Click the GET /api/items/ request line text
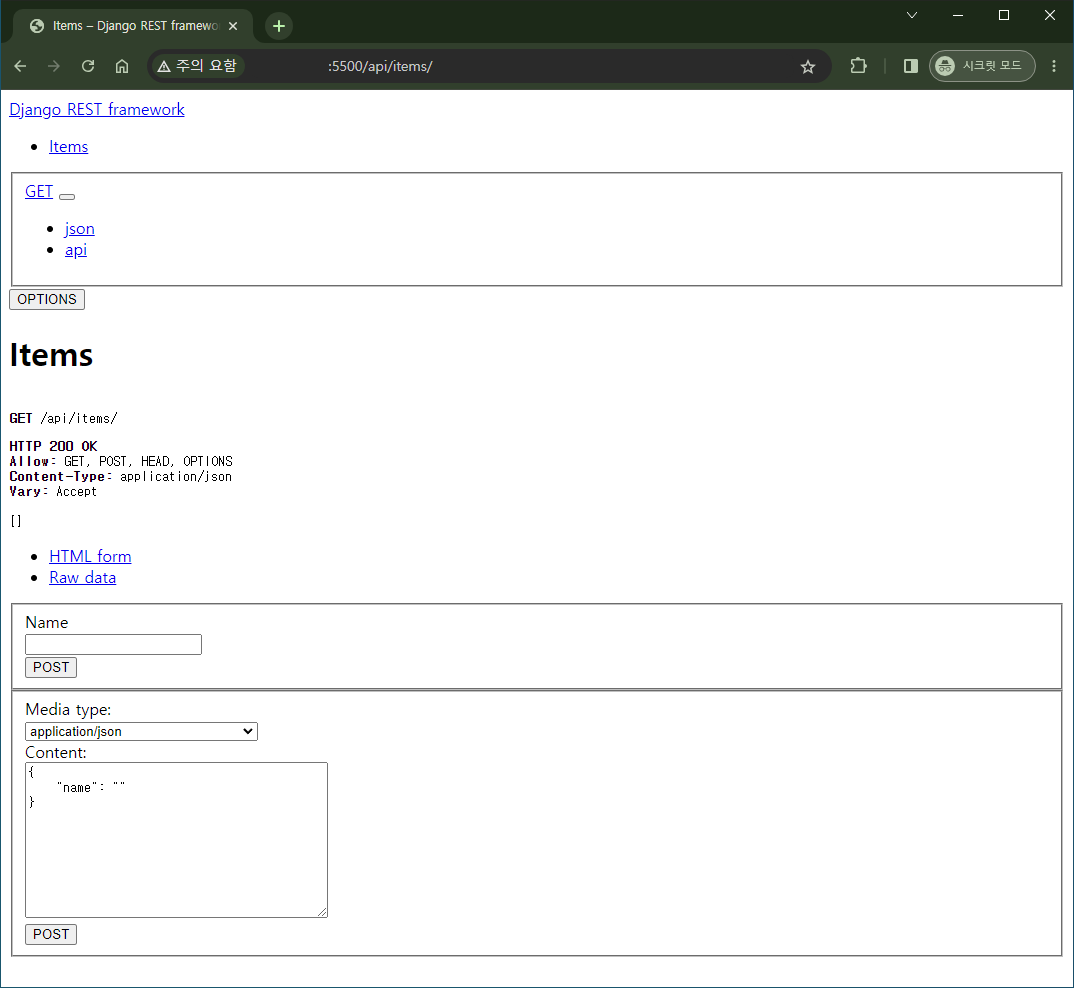The width and height of the screenshot is (1074, 988). [64, 419]
